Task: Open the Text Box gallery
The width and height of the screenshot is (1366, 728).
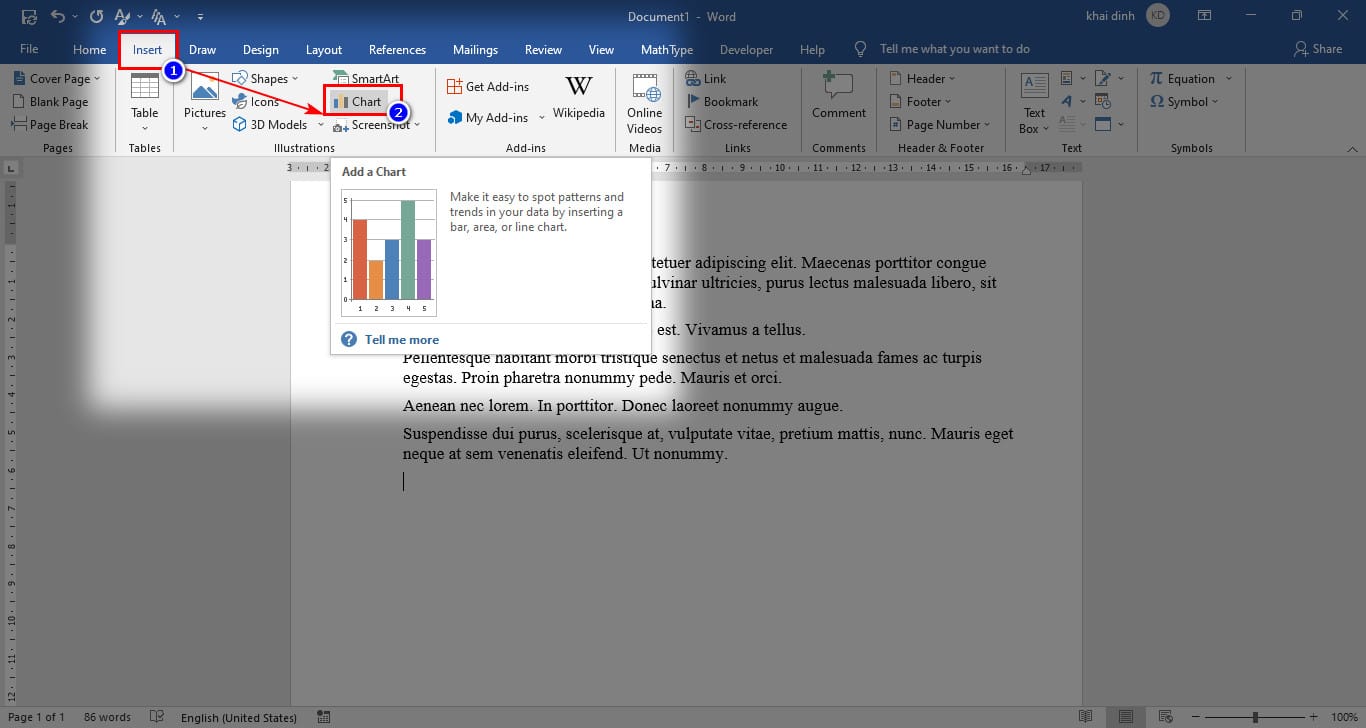Action: click(1034, 102)
